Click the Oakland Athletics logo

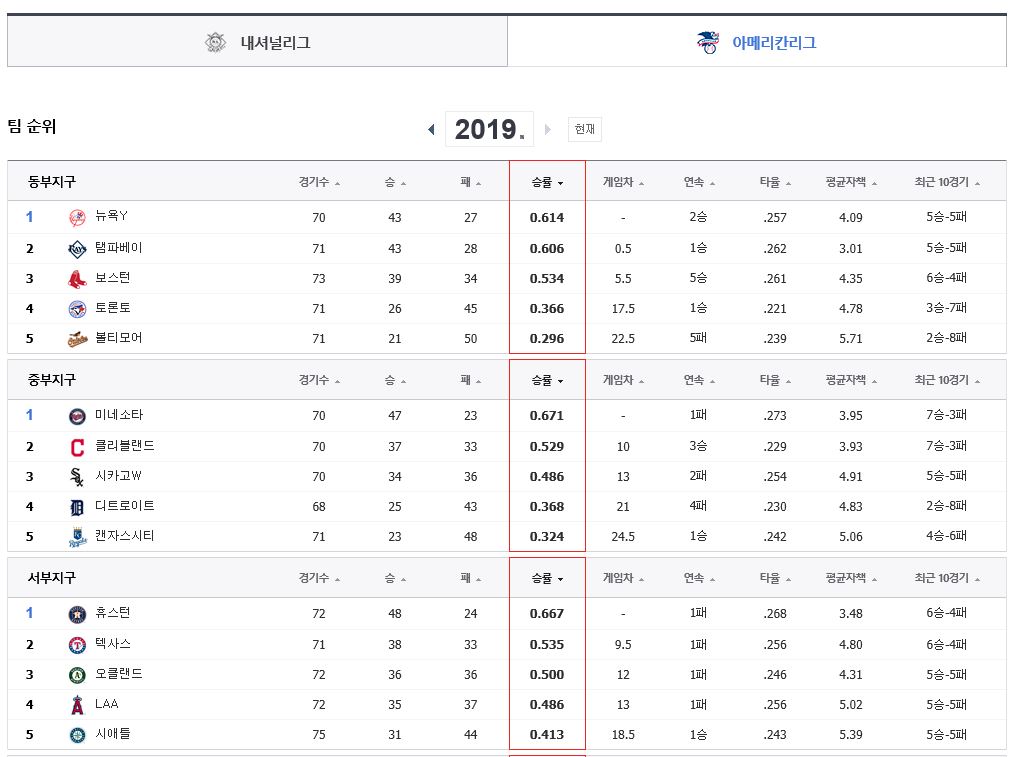tap(77, 675)
